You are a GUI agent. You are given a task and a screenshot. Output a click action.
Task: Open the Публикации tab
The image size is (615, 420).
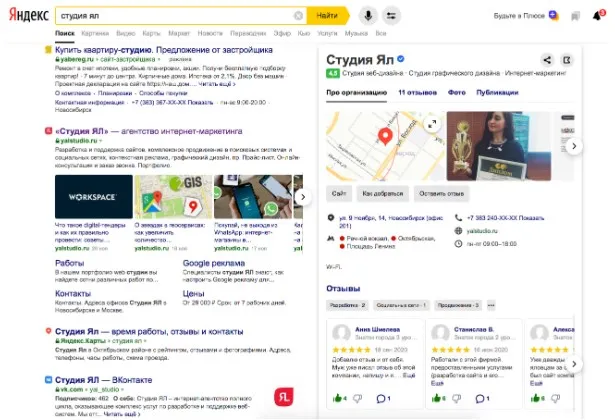click(497, 93)
